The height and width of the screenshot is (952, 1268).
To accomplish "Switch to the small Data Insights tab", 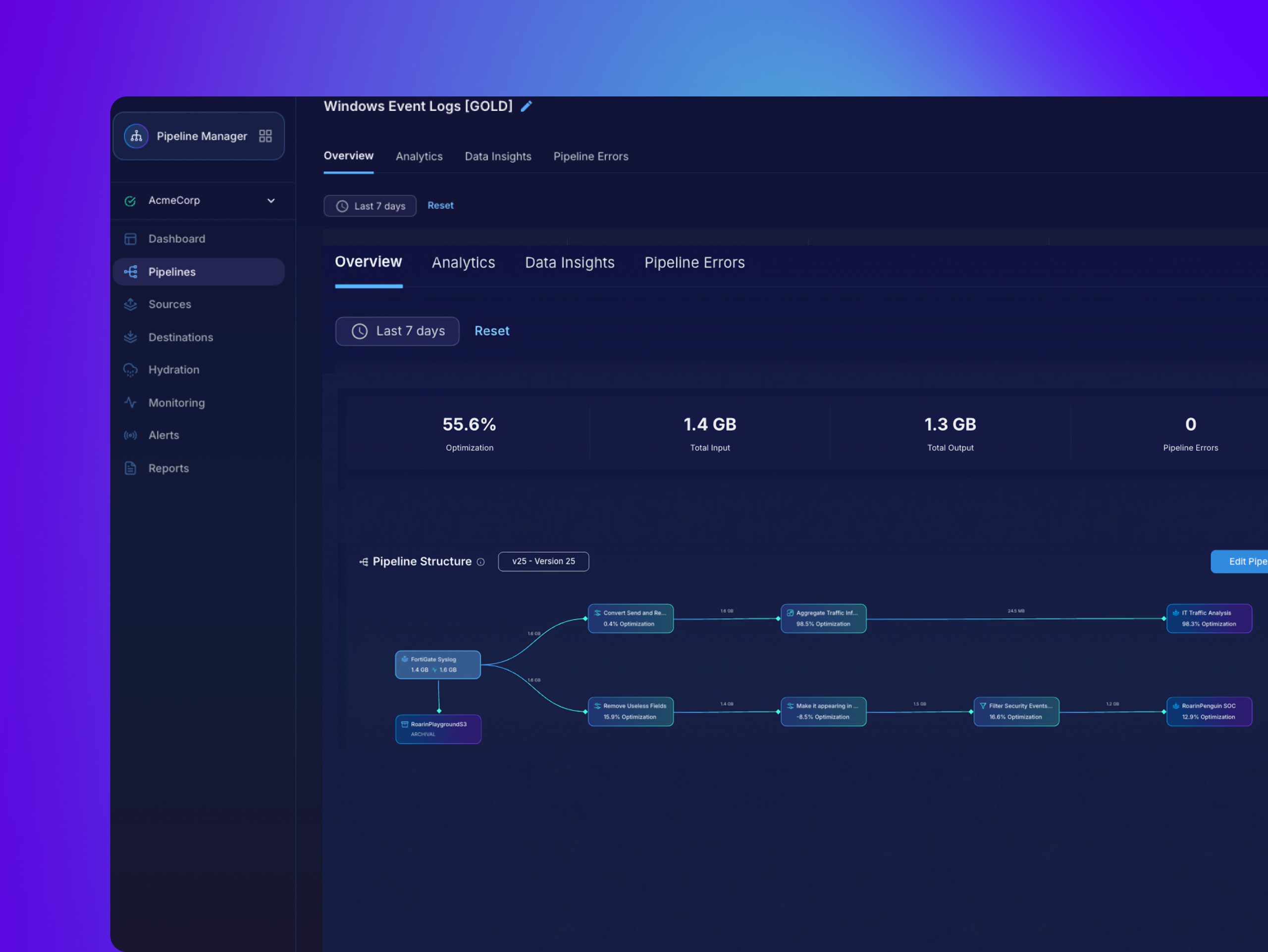I will [498, 157].
